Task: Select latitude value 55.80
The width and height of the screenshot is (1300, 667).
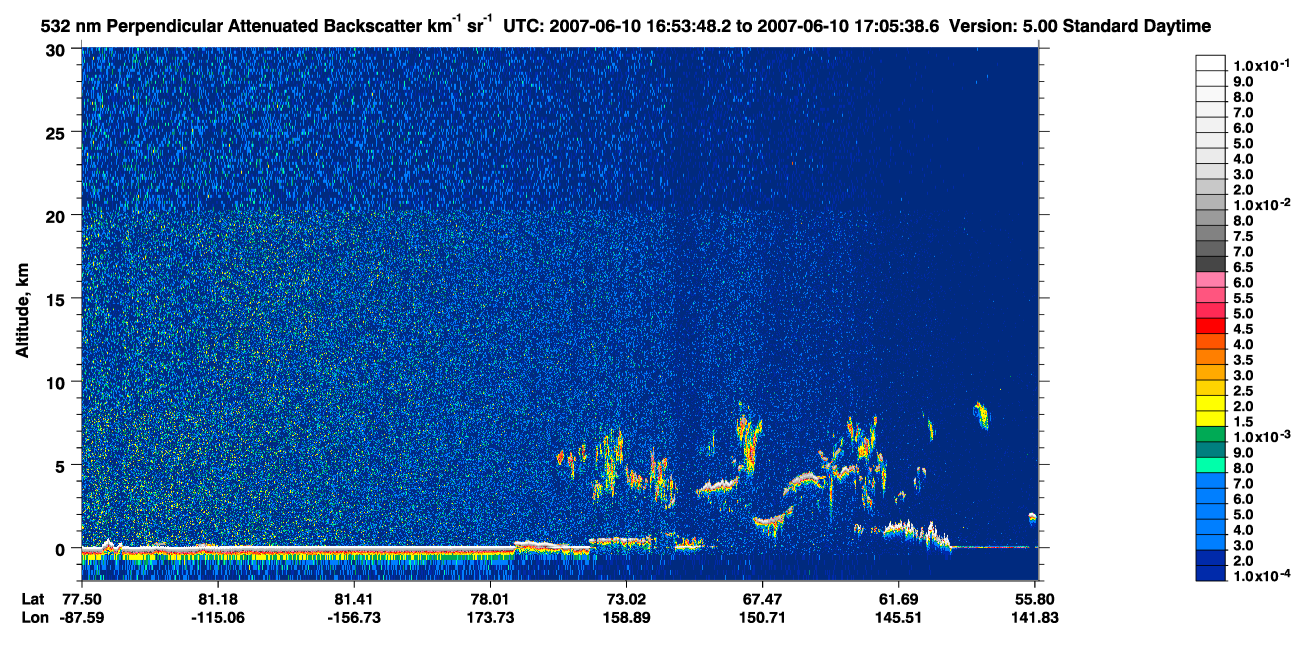Action: click(x=1034, y=598)
